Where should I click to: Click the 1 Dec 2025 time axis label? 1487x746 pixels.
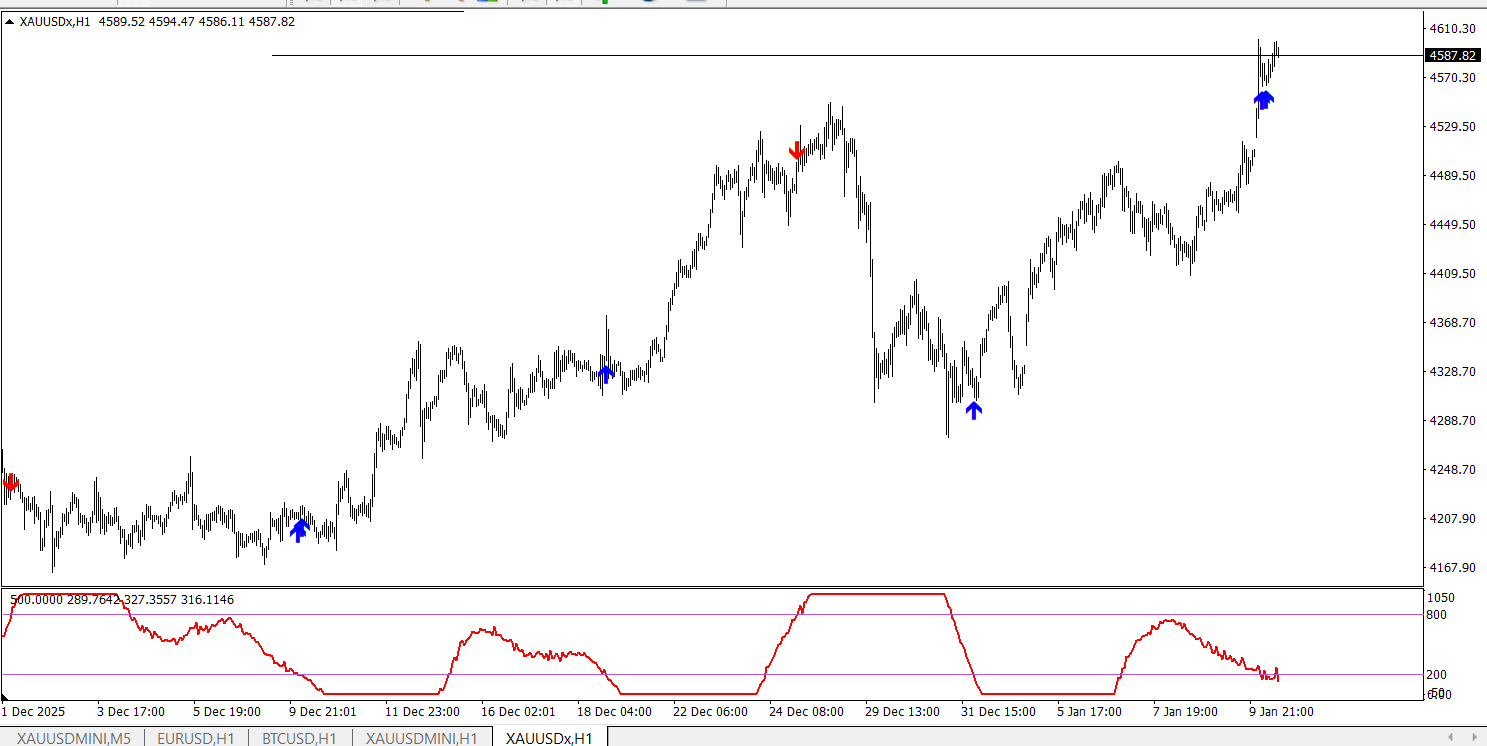pyautogui.click(x=33, y=712)
